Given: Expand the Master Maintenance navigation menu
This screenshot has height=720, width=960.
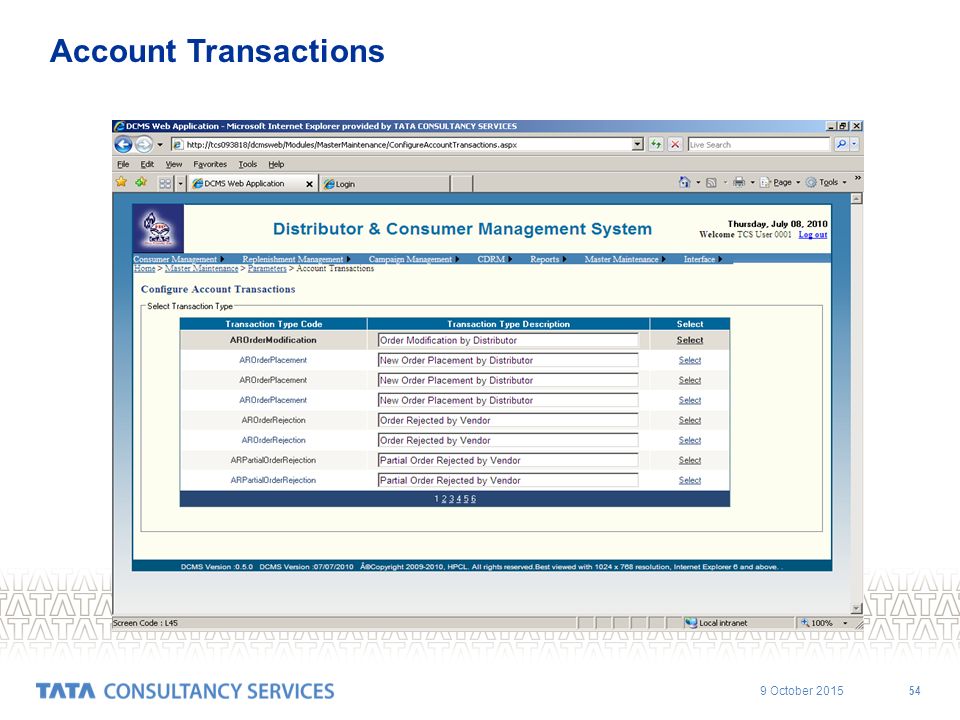Looking at the screenshot, I should click(624, 259).
